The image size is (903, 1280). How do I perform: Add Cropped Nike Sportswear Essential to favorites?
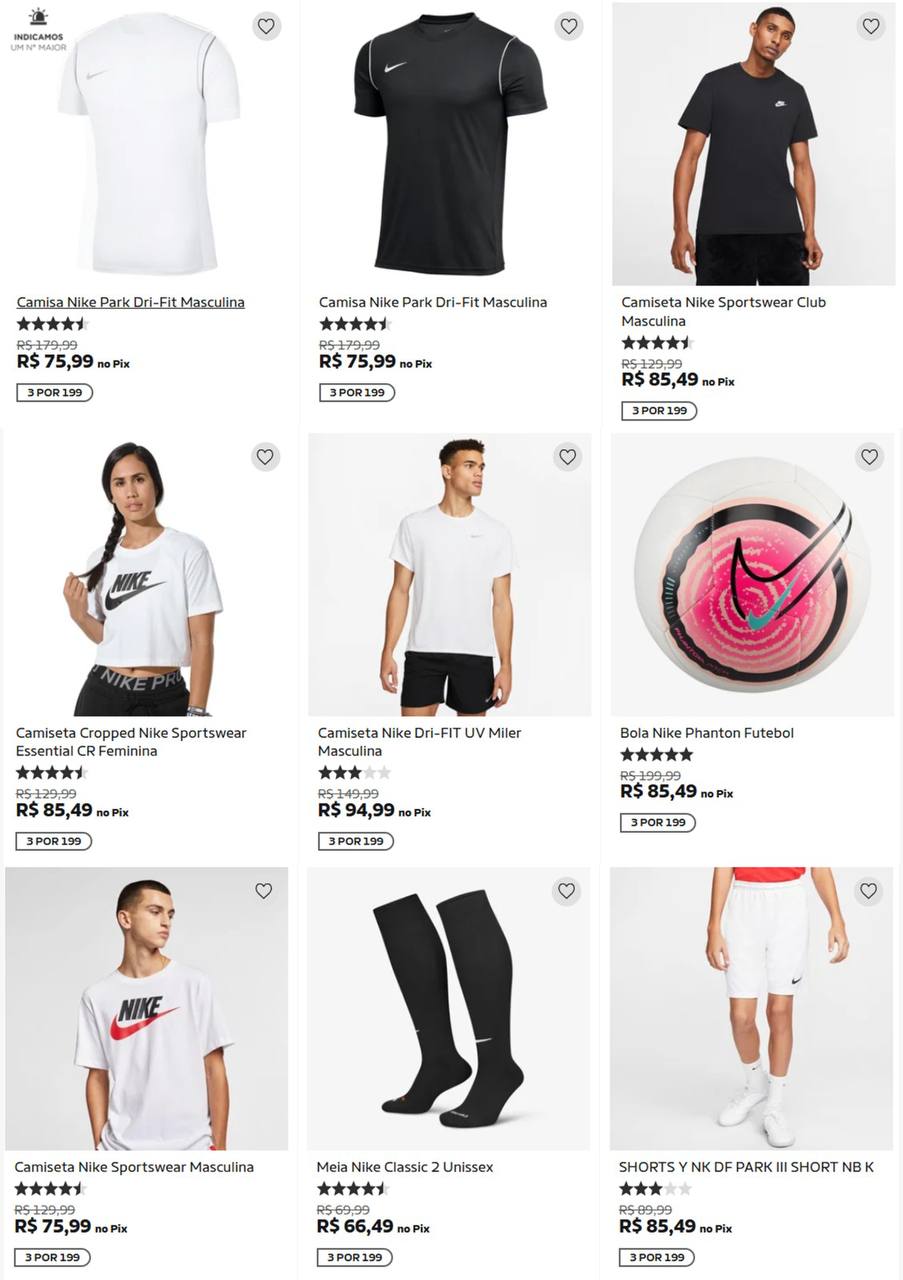[x=265, y=457]
